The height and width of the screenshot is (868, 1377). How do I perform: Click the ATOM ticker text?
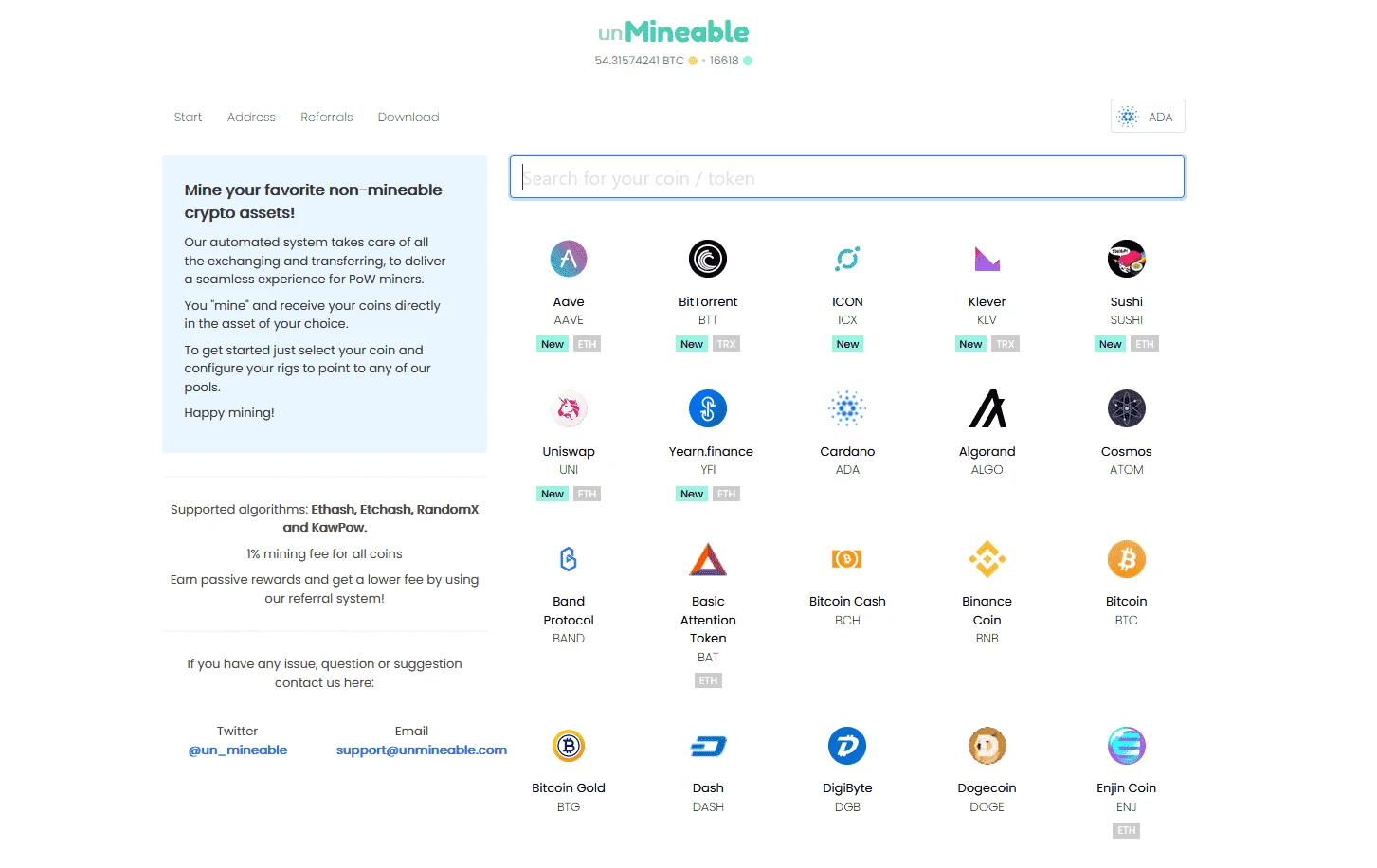click(x=1127, y=470)
